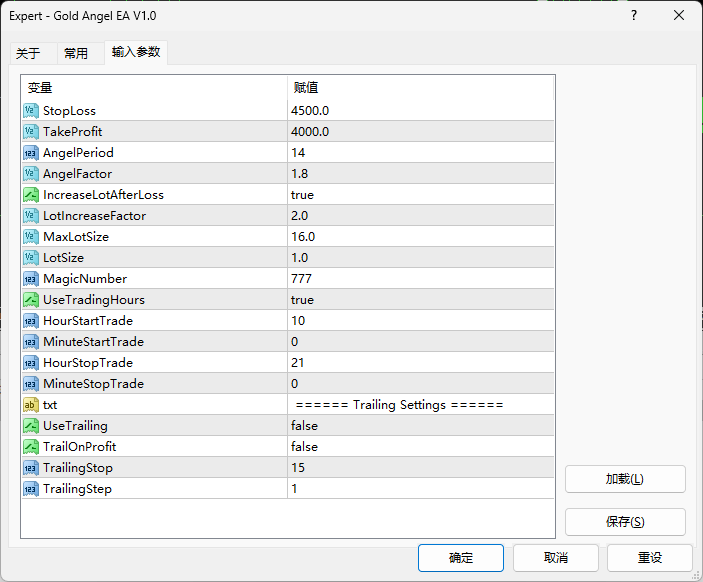
Task: Click the 重设 button
Action: (650, 558)
